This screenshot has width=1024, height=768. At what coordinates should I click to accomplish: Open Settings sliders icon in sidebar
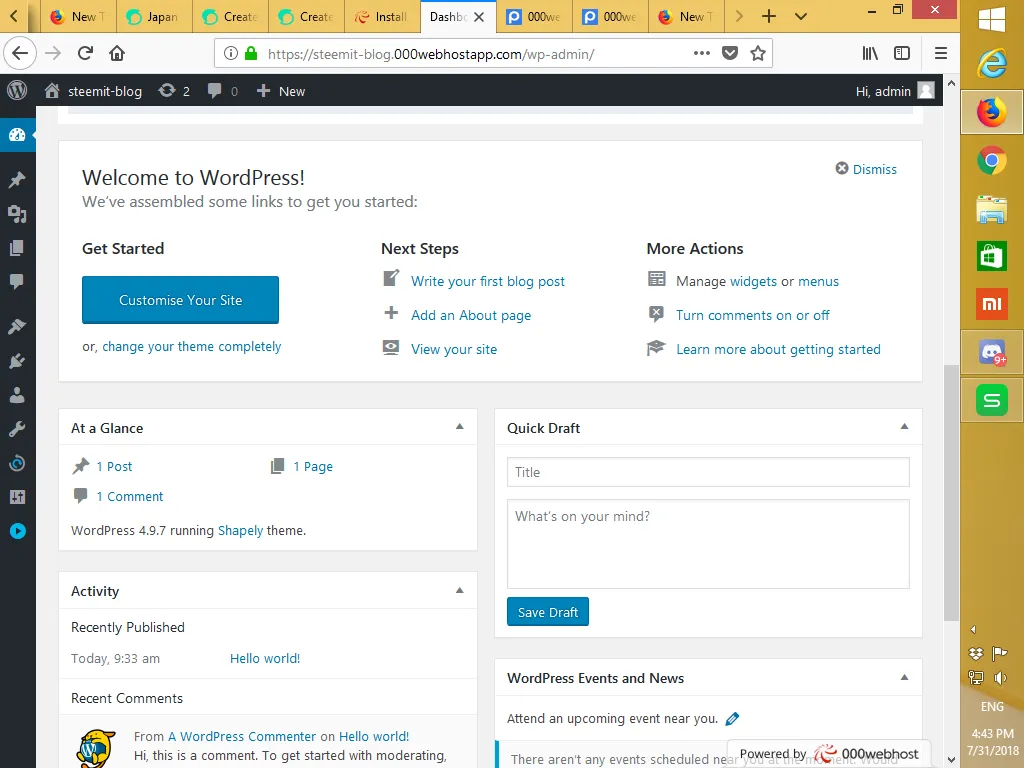click(17, 497)
